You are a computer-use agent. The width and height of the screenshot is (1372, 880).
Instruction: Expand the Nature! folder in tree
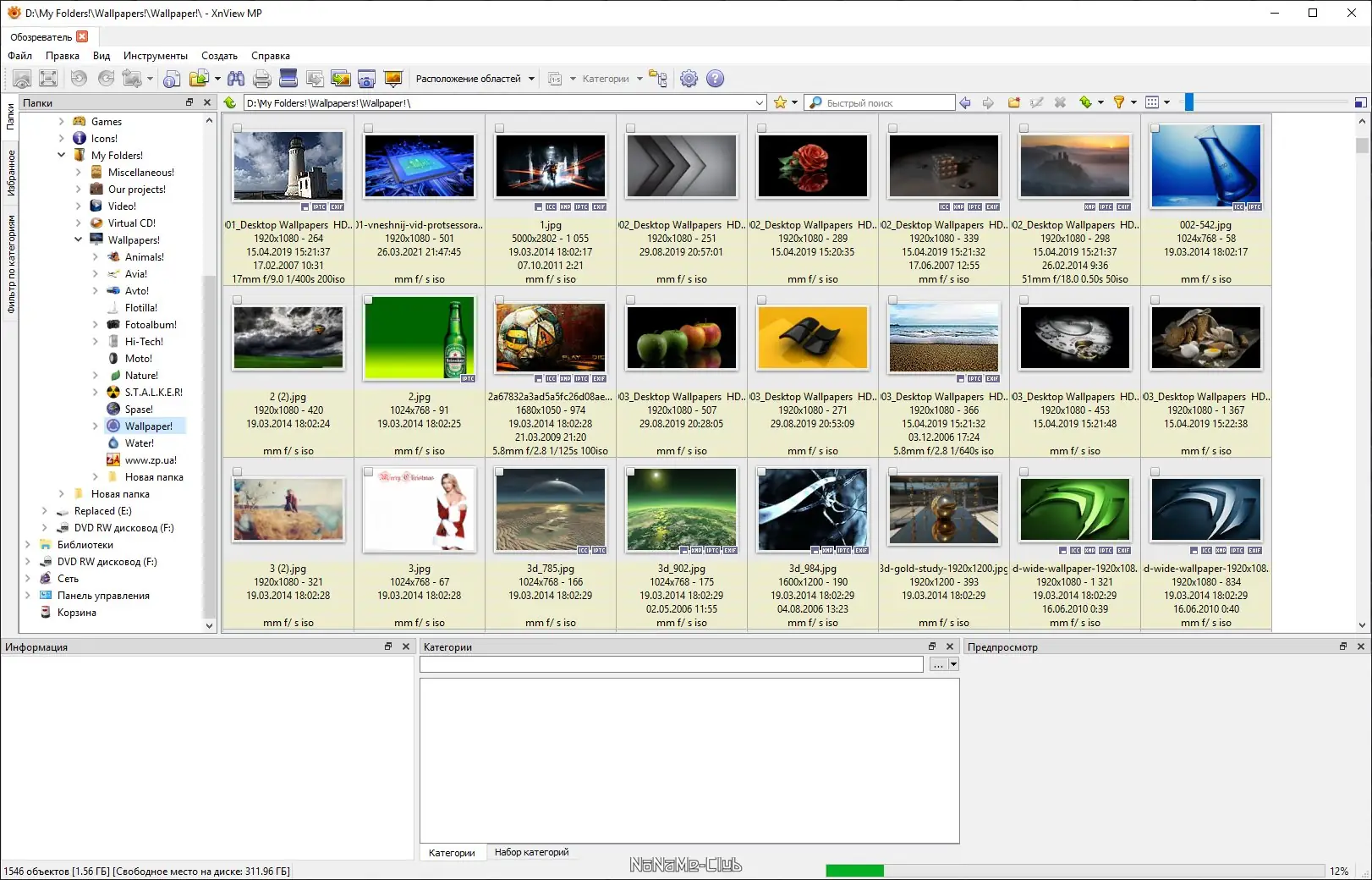(96, 376)
